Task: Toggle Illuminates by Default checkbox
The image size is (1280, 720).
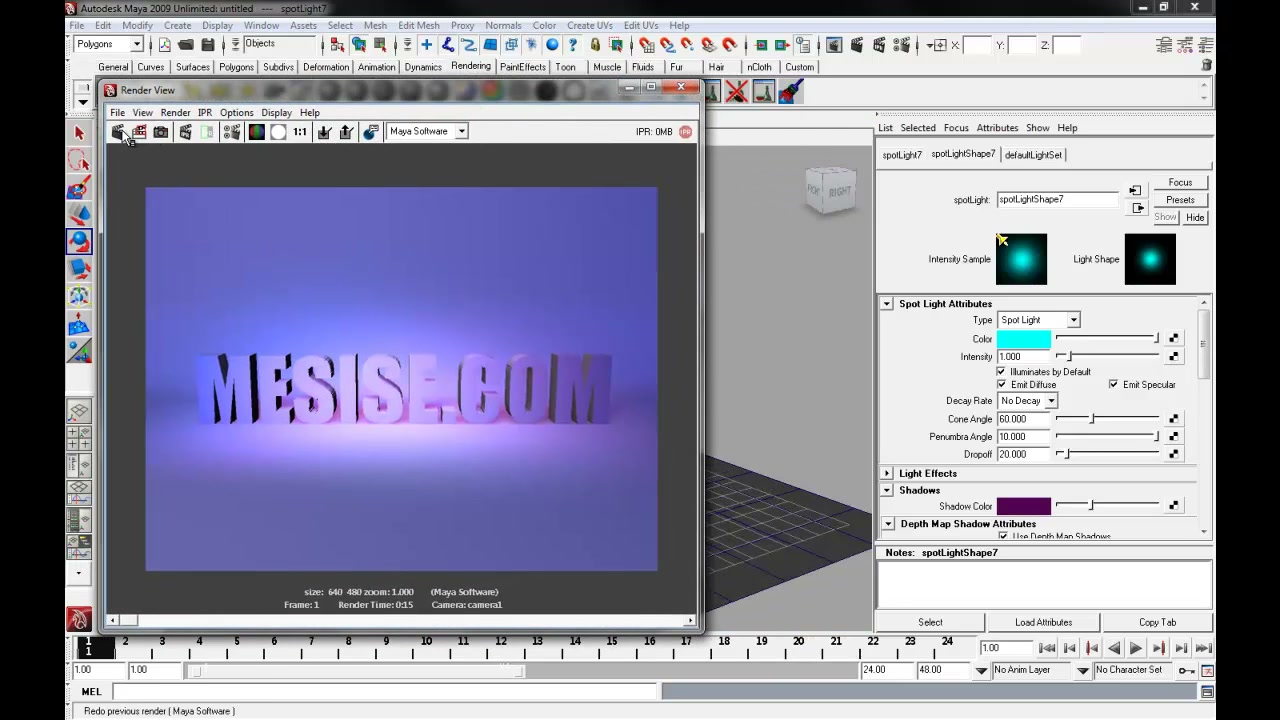Action: [1001, 372]
